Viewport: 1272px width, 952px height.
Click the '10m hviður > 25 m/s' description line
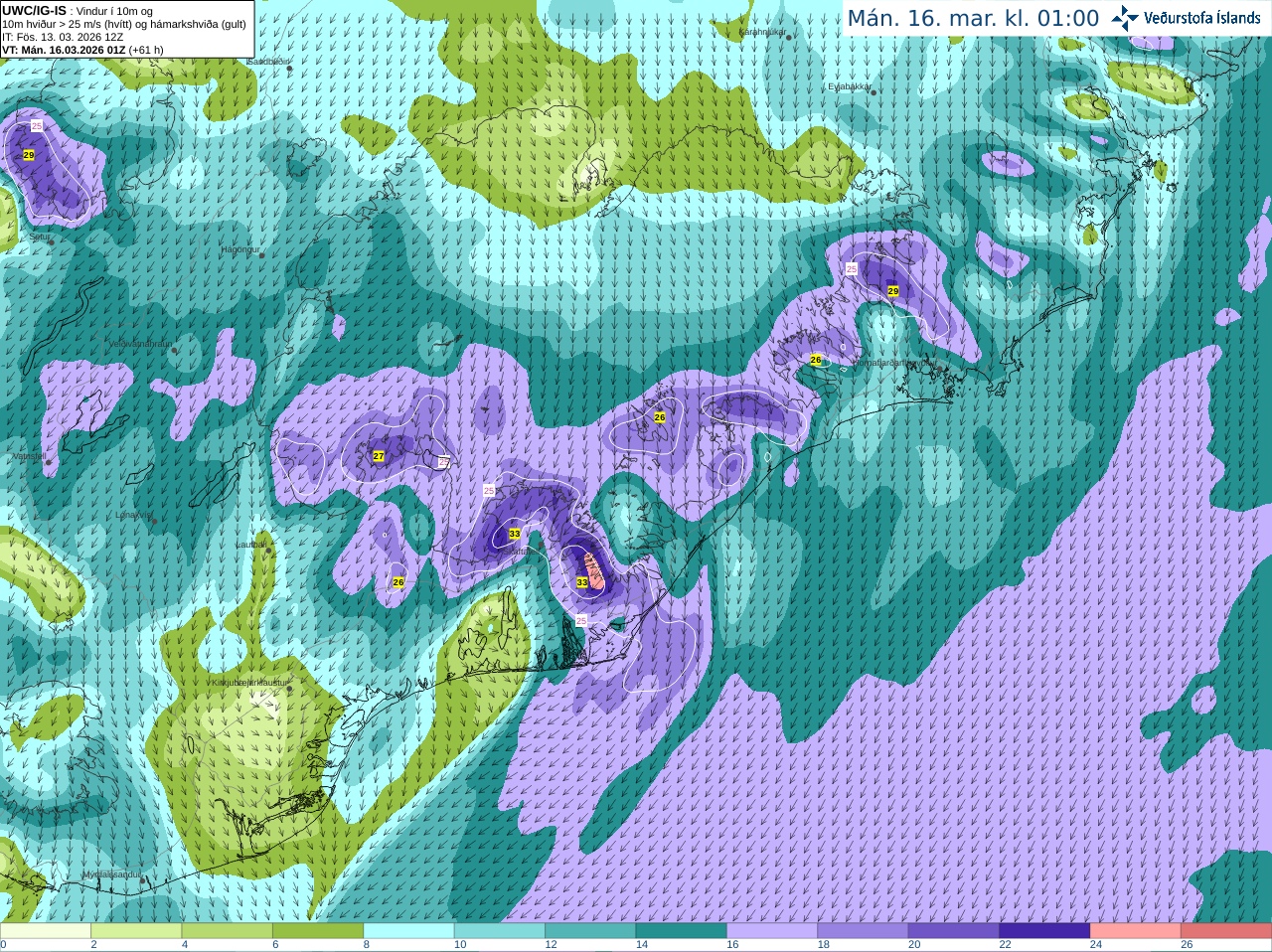click(x=124, y=24)
